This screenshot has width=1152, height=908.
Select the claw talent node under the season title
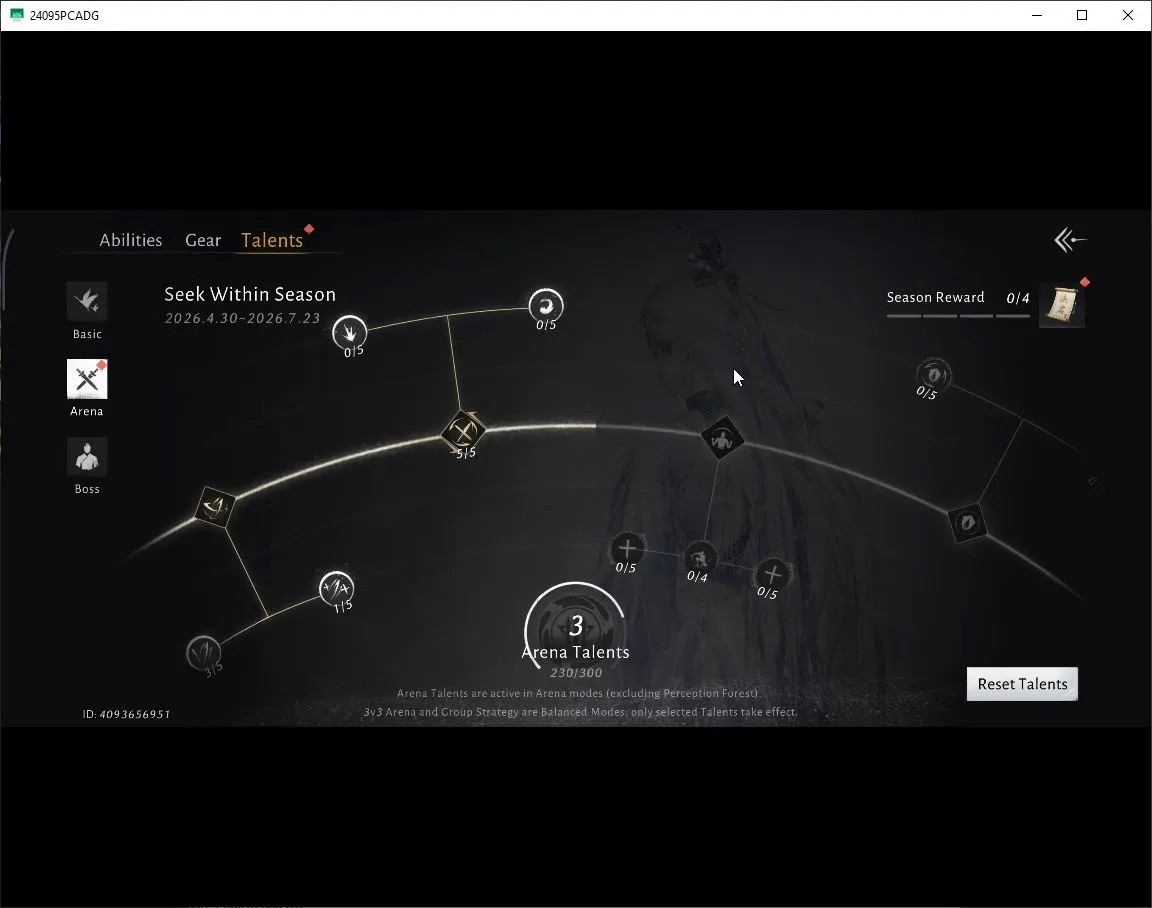(x=350, y=333)
